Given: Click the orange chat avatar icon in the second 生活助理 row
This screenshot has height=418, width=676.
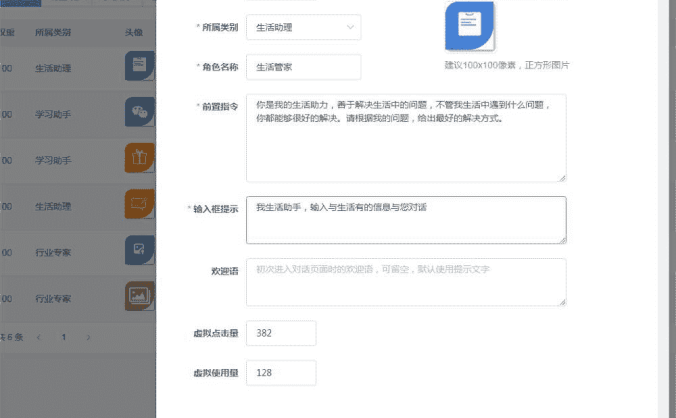Looking at the screenshot, I should (140, 204).
